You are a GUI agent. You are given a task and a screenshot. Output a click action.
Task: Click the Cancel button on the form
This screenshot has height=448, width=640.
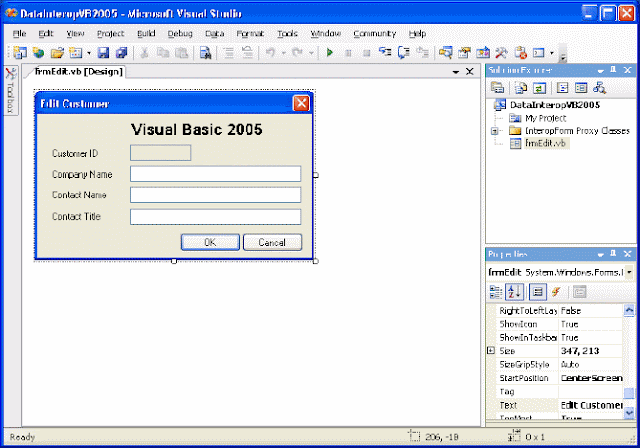coord(272,242)
